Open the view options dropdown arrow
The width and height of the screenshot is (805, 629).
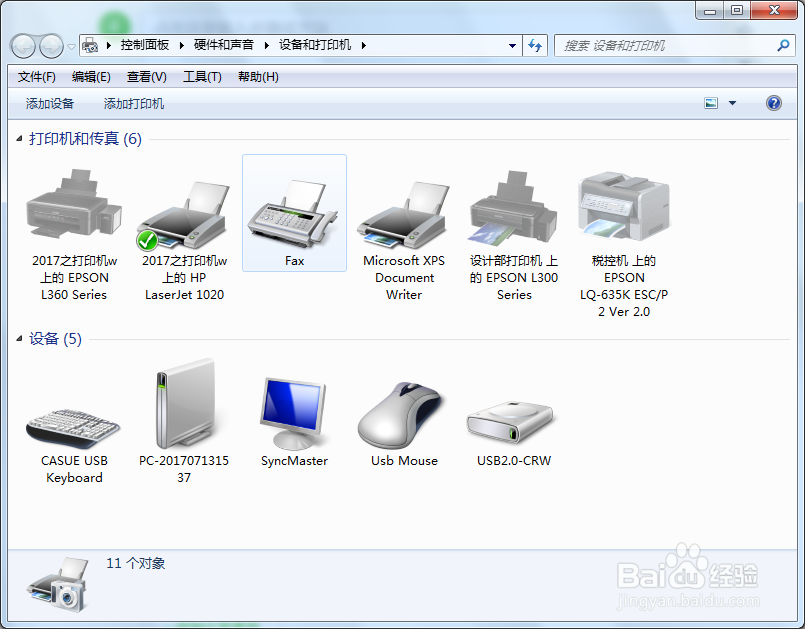[x=733, y=103]
